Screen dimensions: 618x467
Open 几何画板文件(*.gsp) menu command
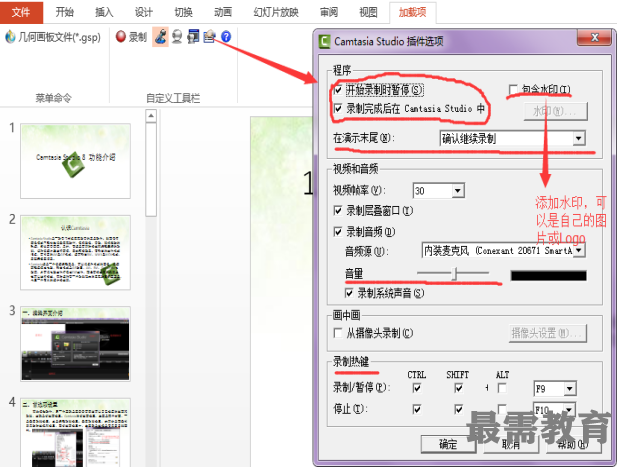tap(53, 37)
